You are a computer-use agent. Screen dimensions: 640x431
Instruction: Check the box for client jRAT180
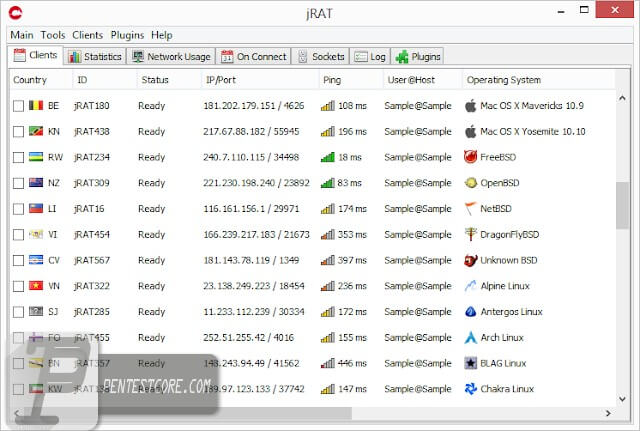point(18,106)
